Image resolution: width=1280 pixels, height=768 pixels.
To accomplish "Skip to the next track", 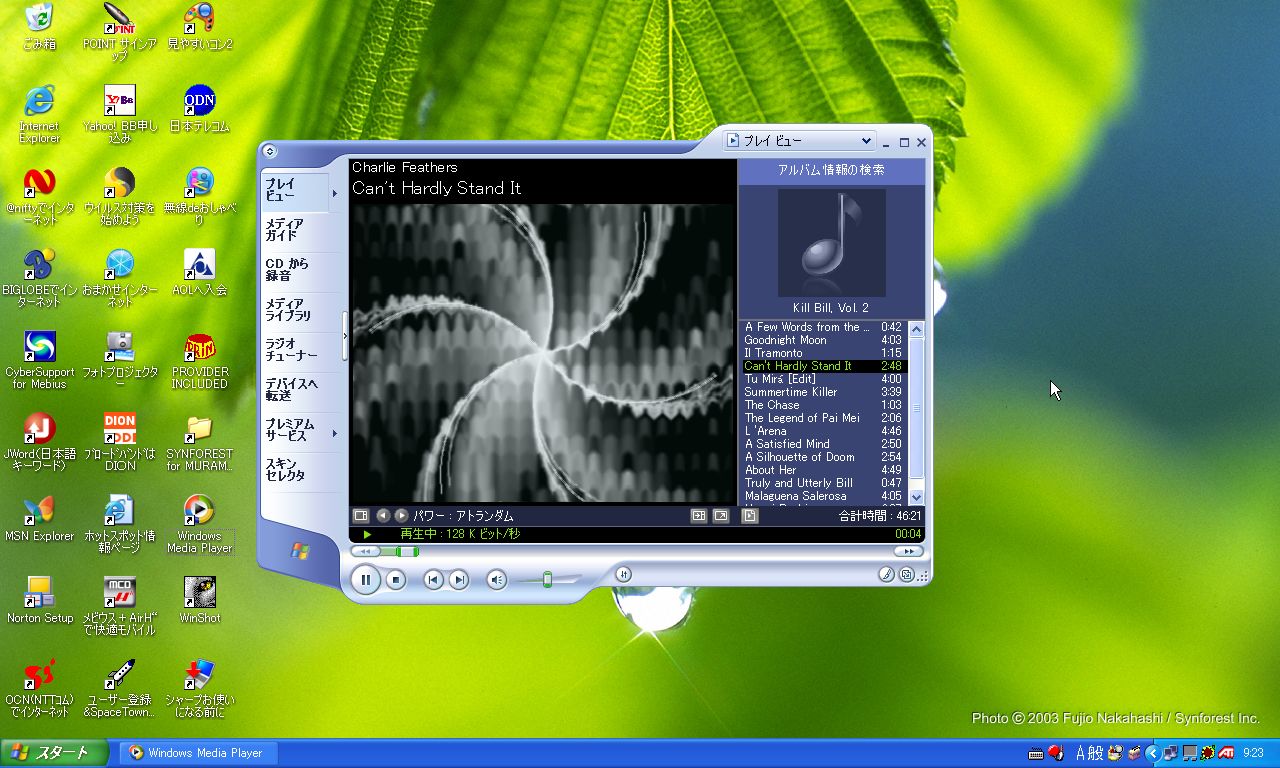I will 458,579.
